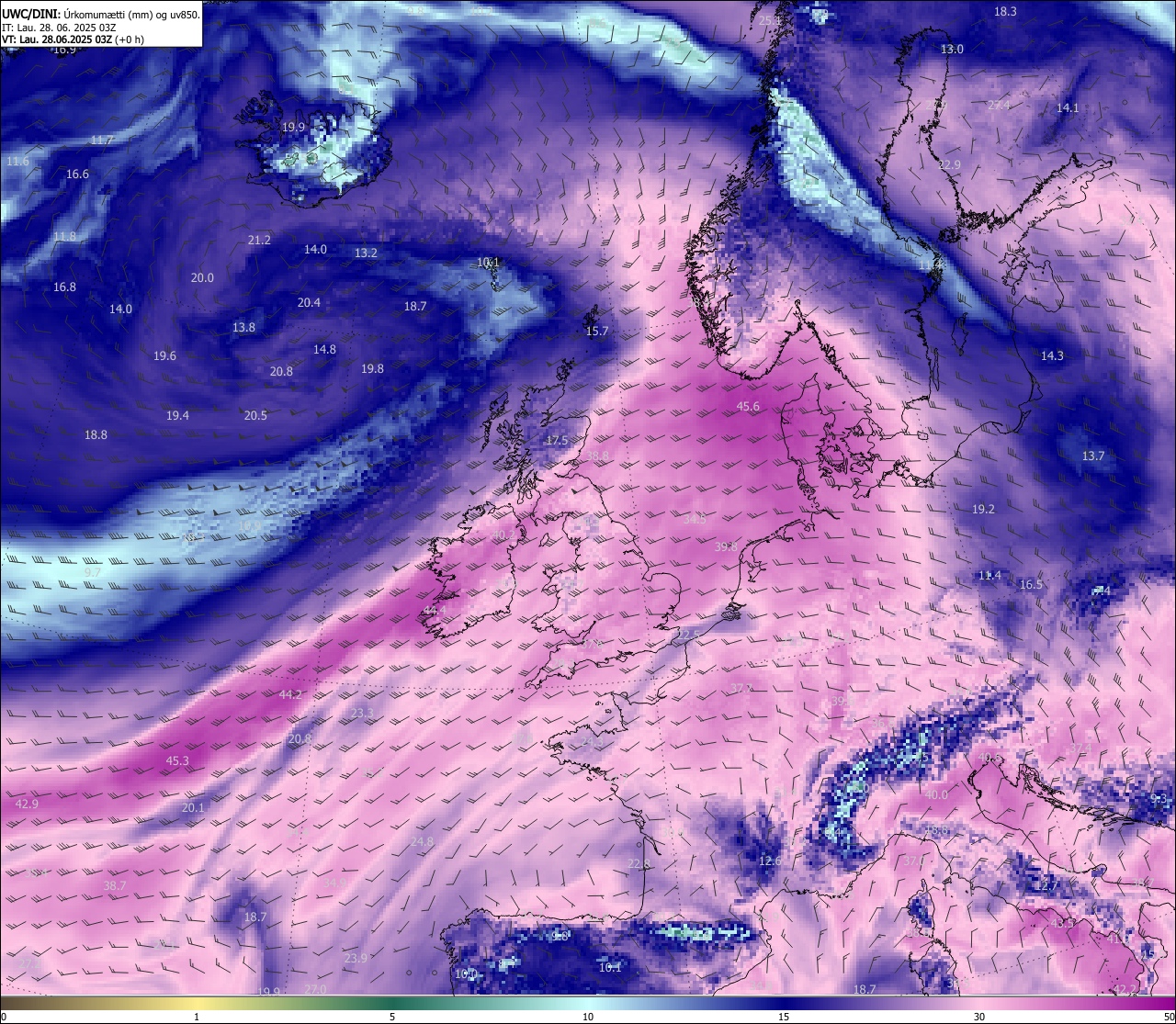Click the 15.7 value near Shetland
Screen dimensions: 1176x1024
[597, 332]
